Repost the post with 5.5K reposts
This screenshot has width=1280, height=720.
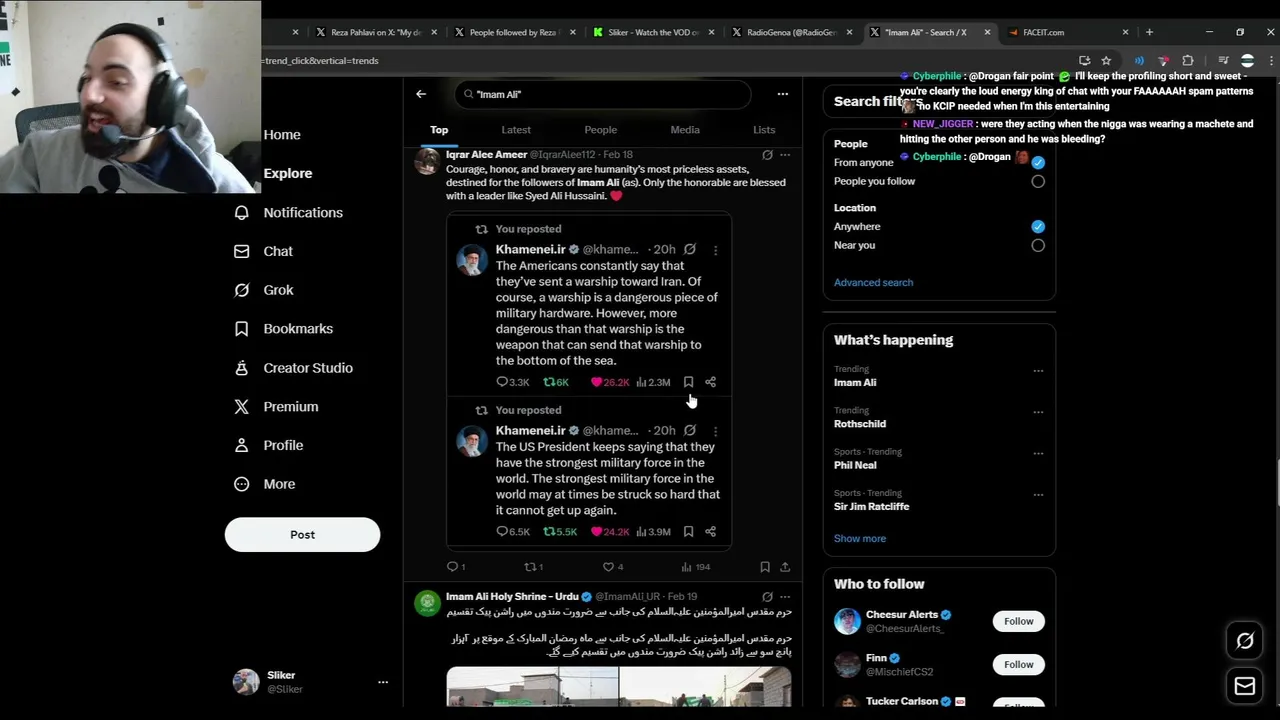click(560, 532)
